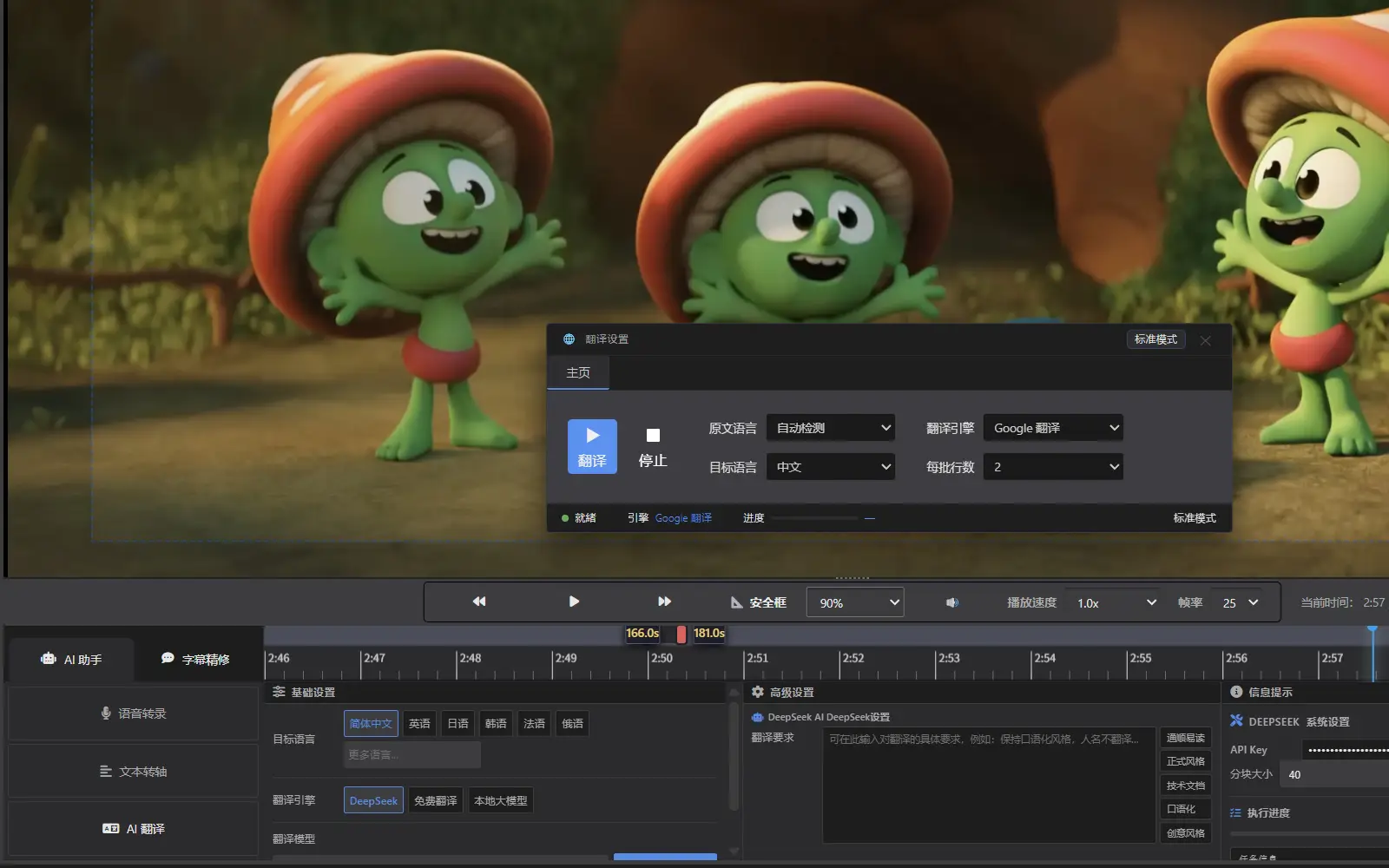
Task: Apply the 技术文档 style preset
Action: (1186, 786)
